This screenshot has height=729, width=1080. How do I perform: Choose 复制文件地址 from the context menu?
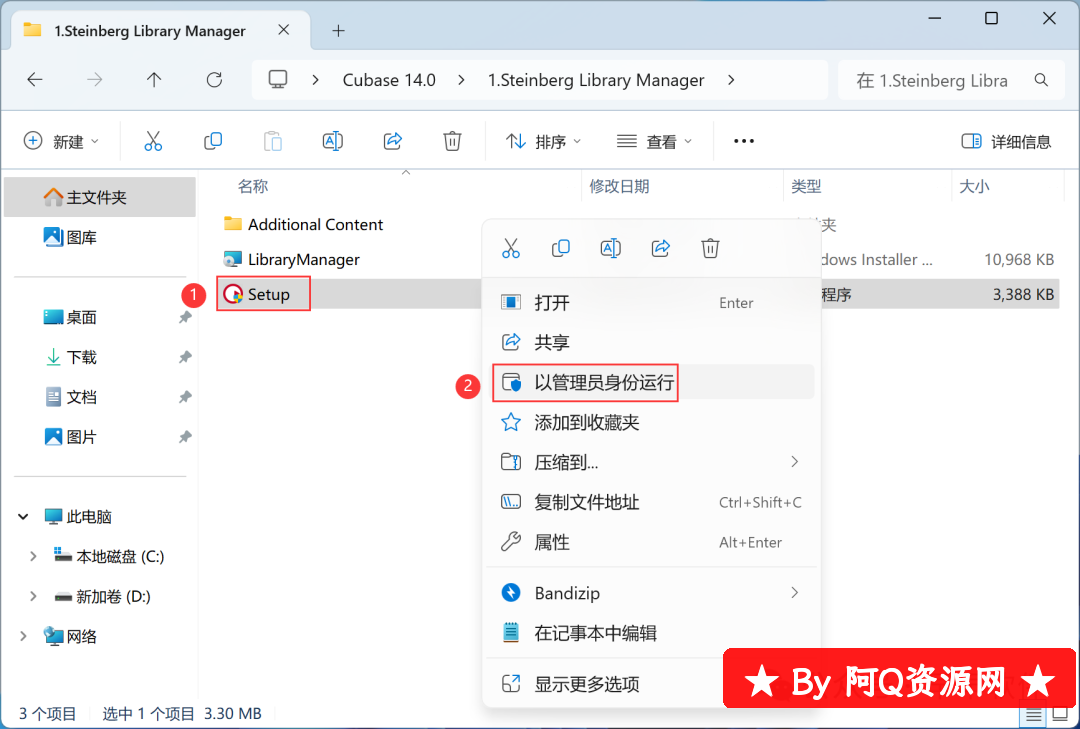[x=653, y=502]
